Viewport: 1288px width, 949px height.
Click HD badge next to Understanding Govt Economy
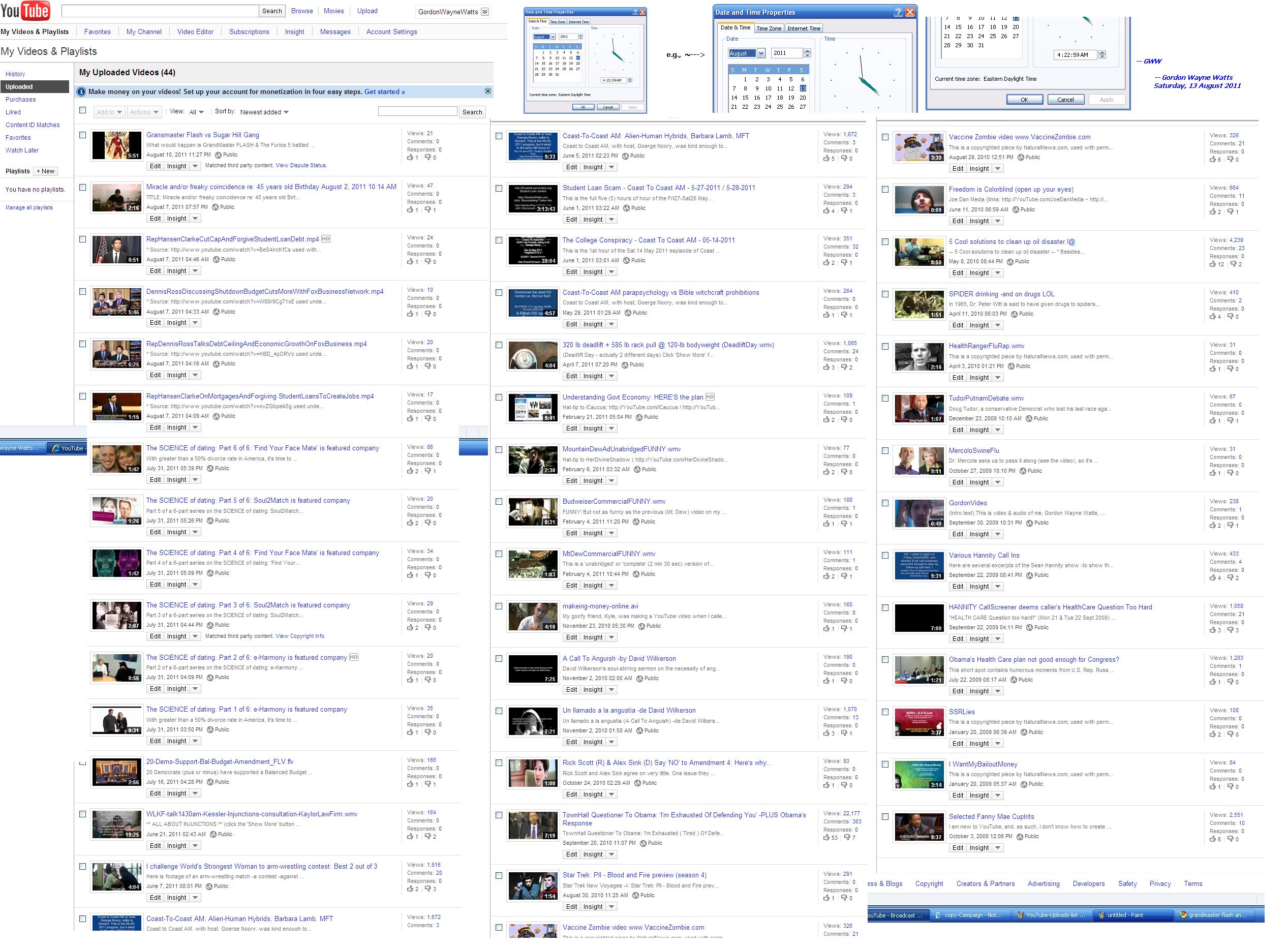pos(710,397)
